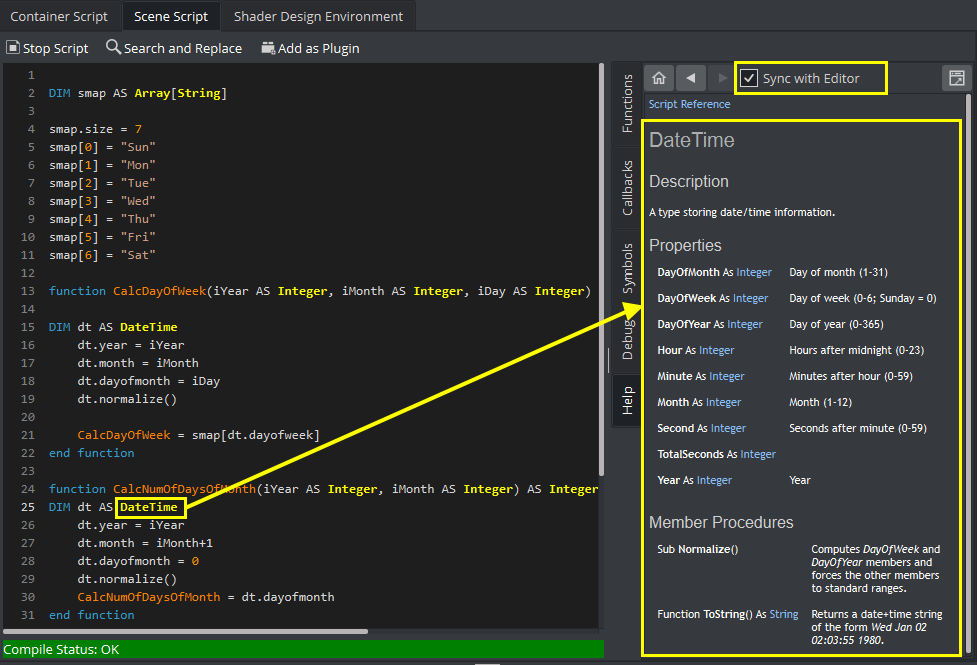This screenshot has width=977, height=665.
Task: Open help in external window
Action: coord(956,78)
